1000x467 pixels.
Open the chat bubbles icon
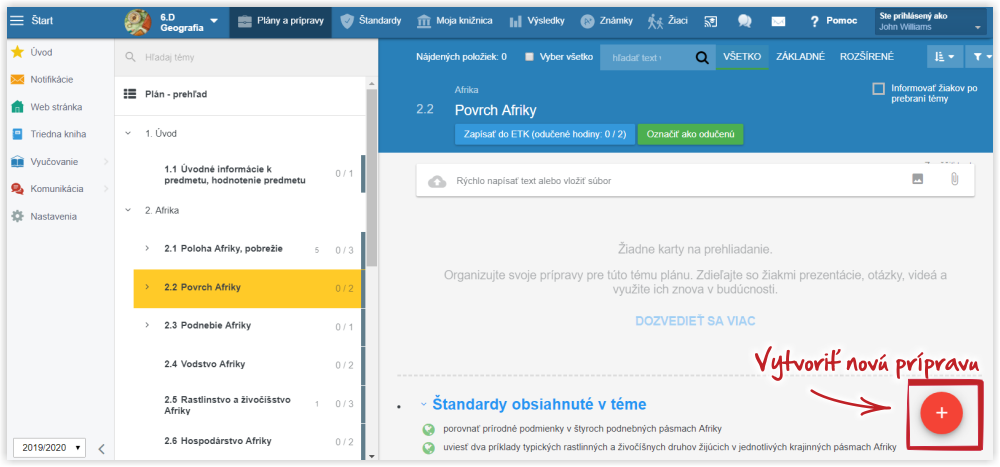744,21
